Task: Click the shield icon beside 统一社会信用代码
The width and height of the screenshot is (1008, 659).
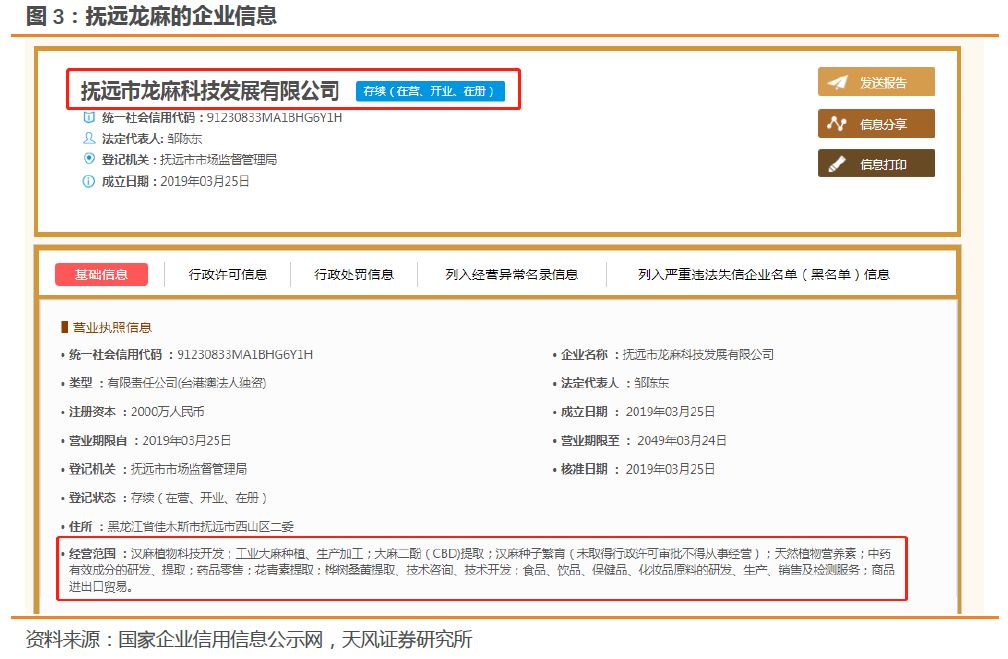Action: 89,118
